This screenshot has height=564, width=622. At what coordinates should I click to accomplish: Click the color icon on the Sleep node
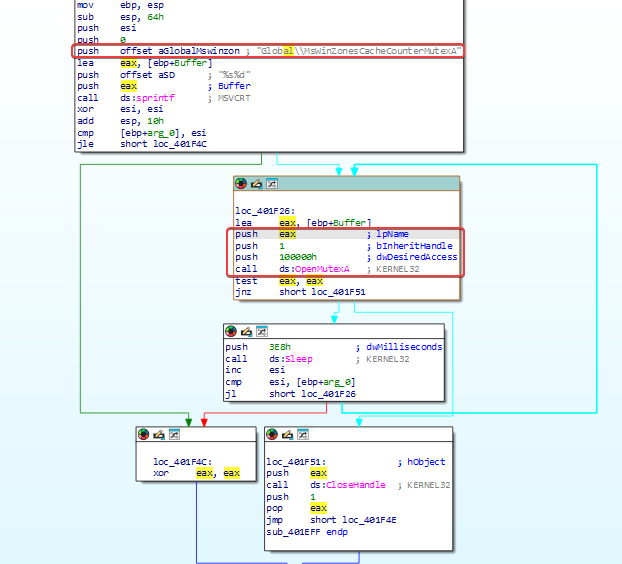tap(231, 331)
